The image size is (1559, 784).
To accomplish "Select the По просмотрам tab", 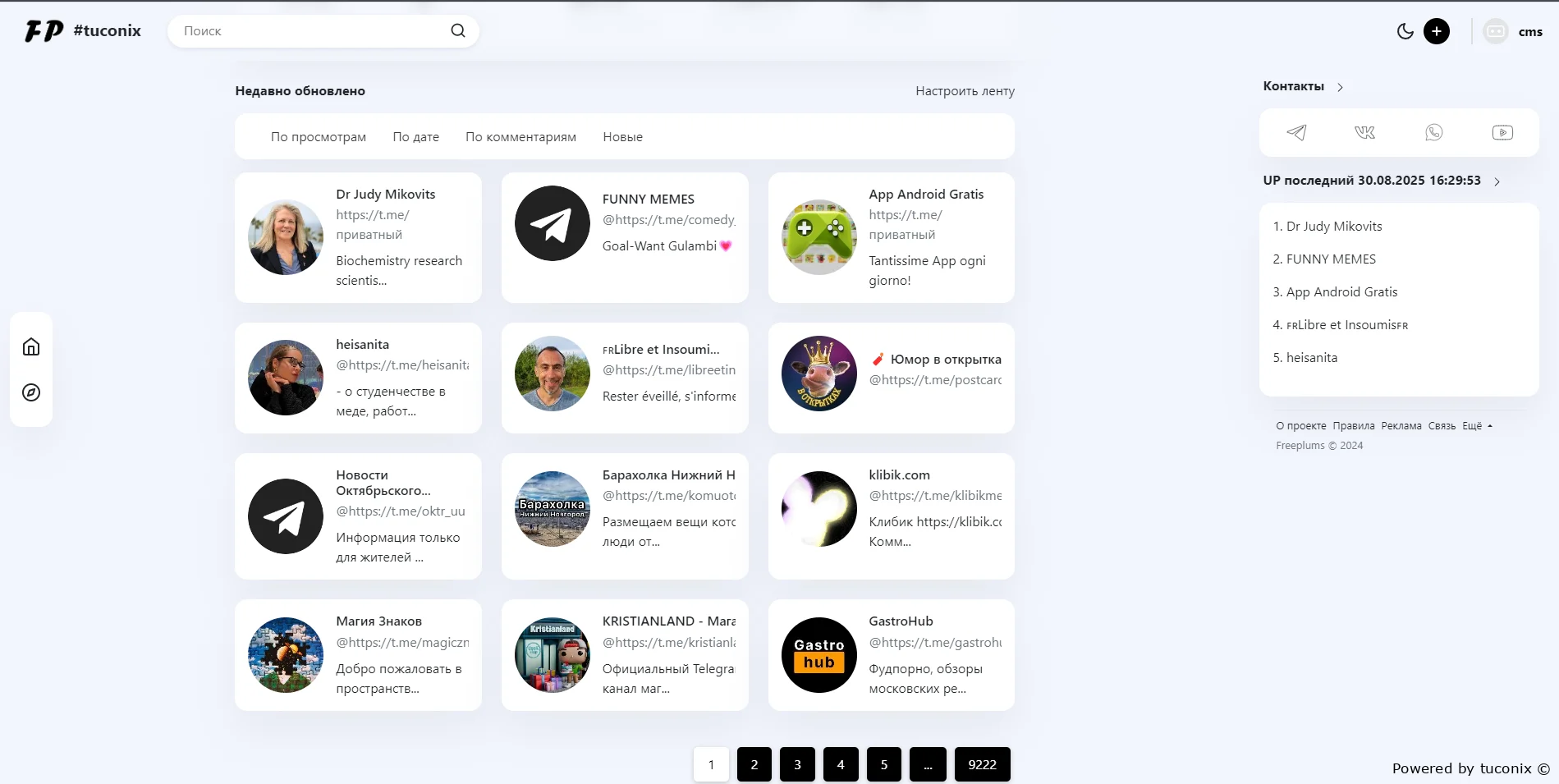I will tap(319, 137).
